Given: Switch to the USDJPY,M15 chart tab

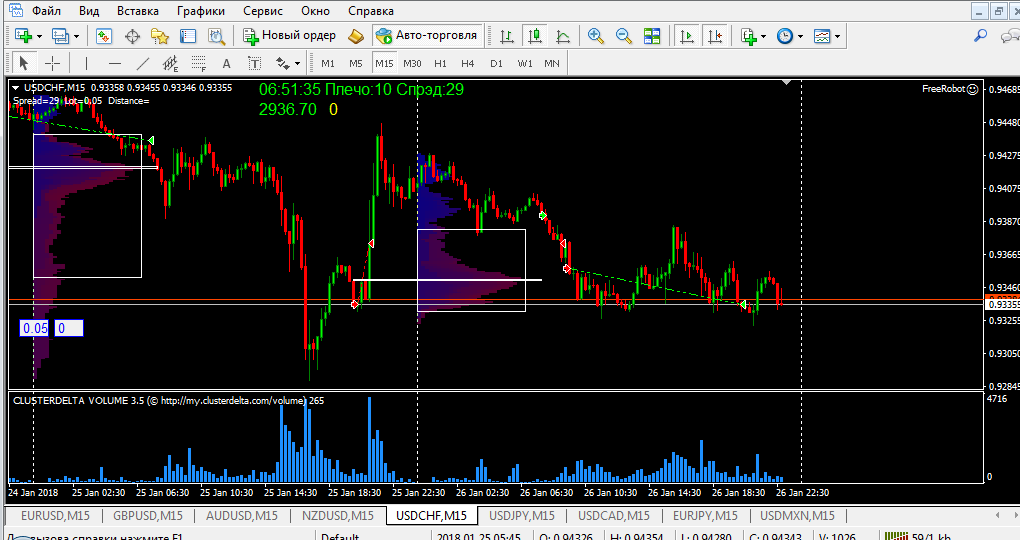Looking at the screenshot, I should (522, 516).
